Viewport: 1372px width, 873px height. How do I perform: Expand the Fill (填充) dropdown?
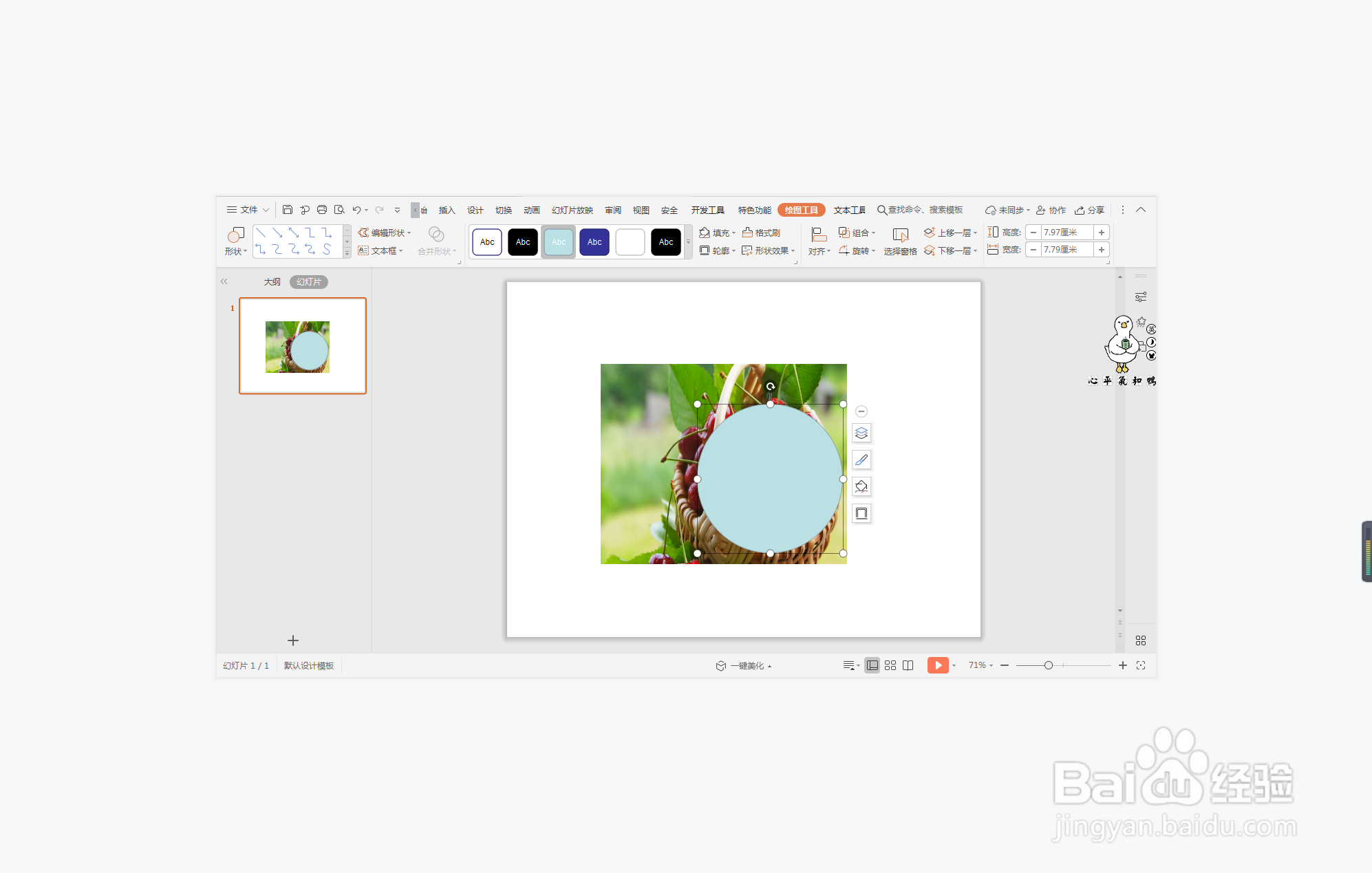tap(733, 233)
